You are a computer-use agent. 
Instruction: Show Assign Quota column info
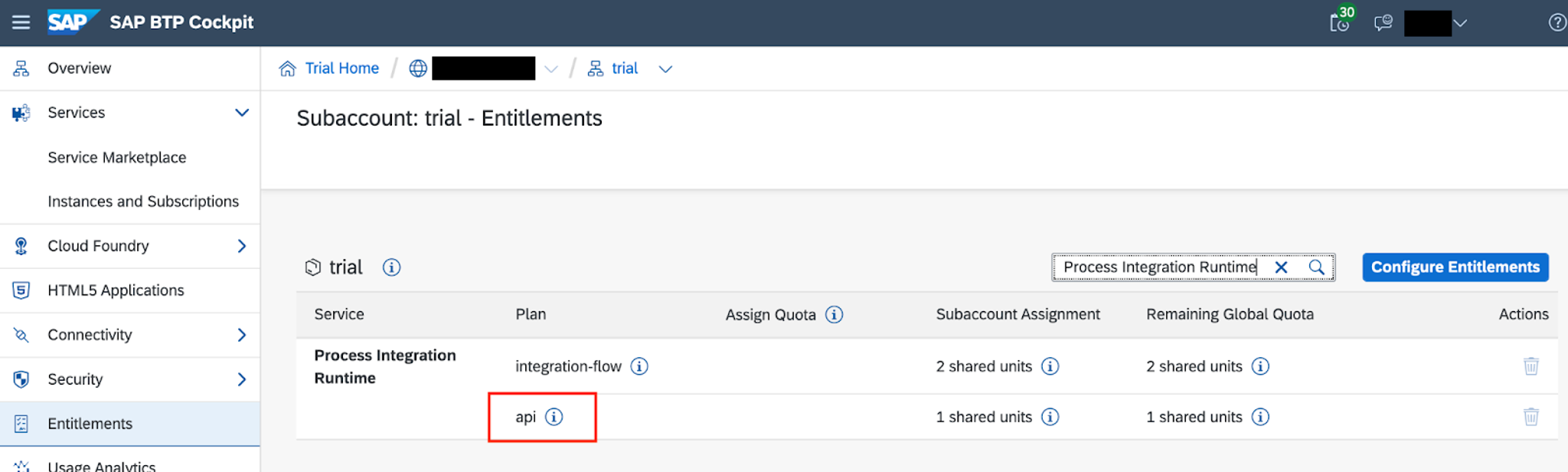[835, 314]
